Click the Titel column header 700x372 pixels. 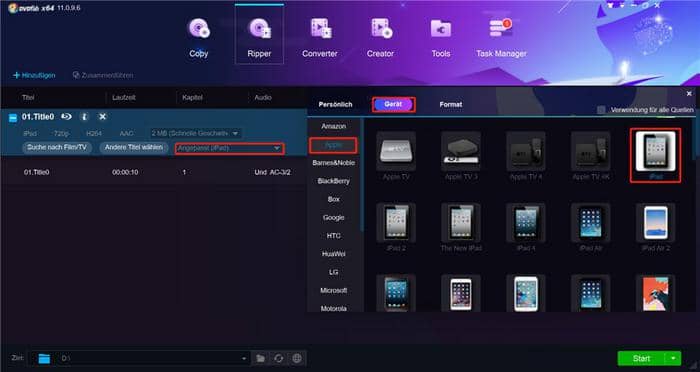(28, 97)
